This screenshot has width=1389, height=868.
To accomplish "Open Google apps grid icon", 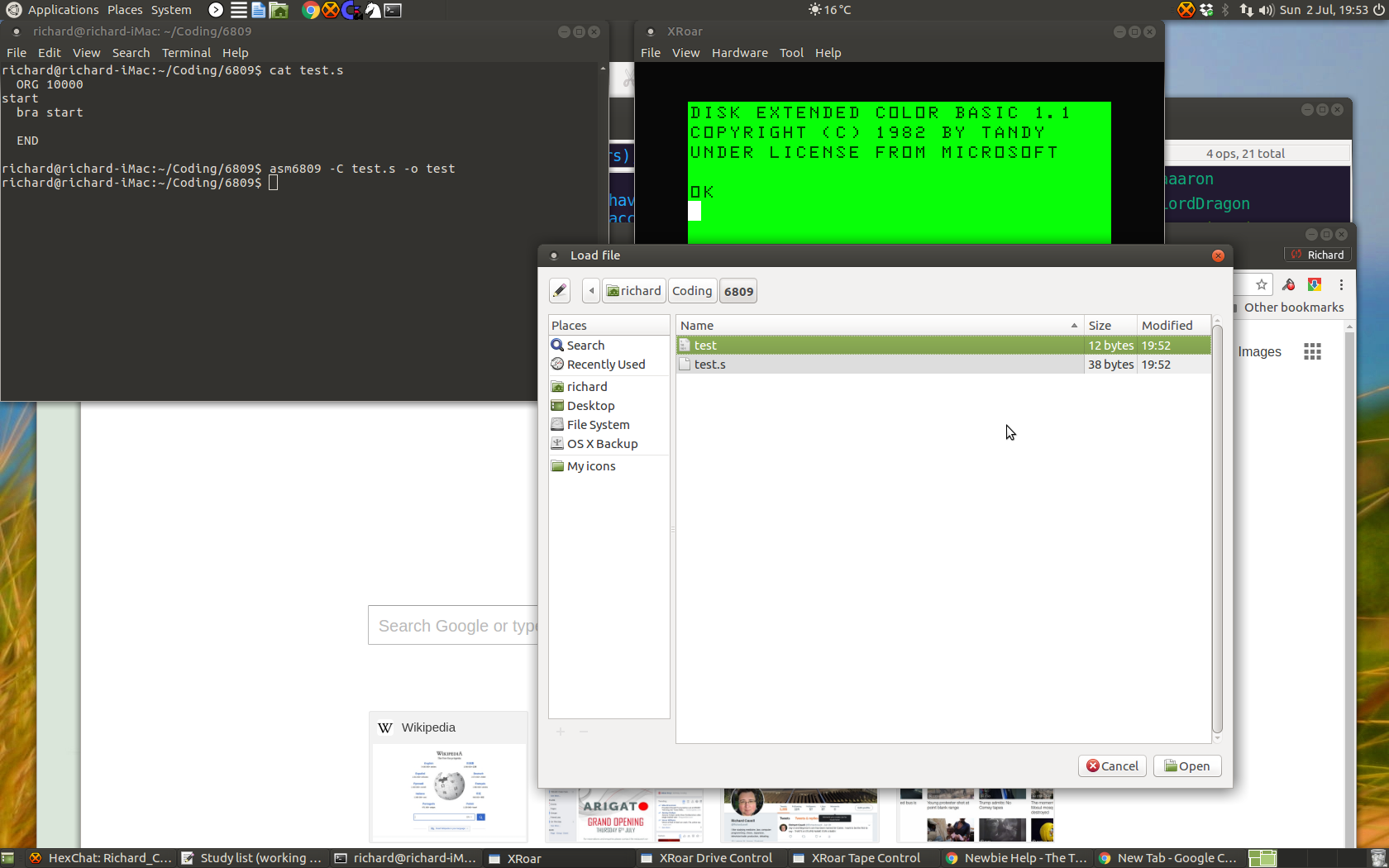I will 1312,351.
